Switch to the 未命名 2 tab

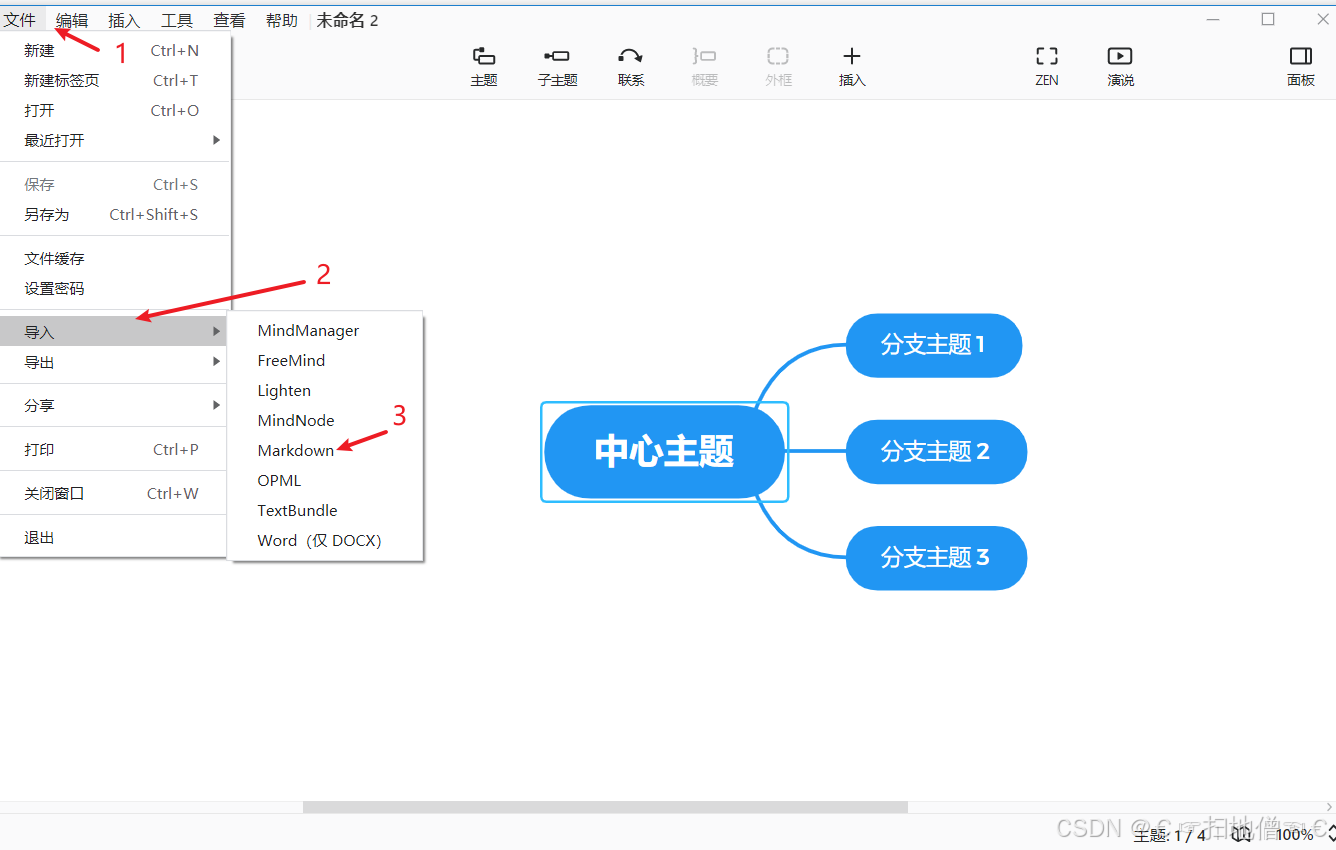point(347,19)
